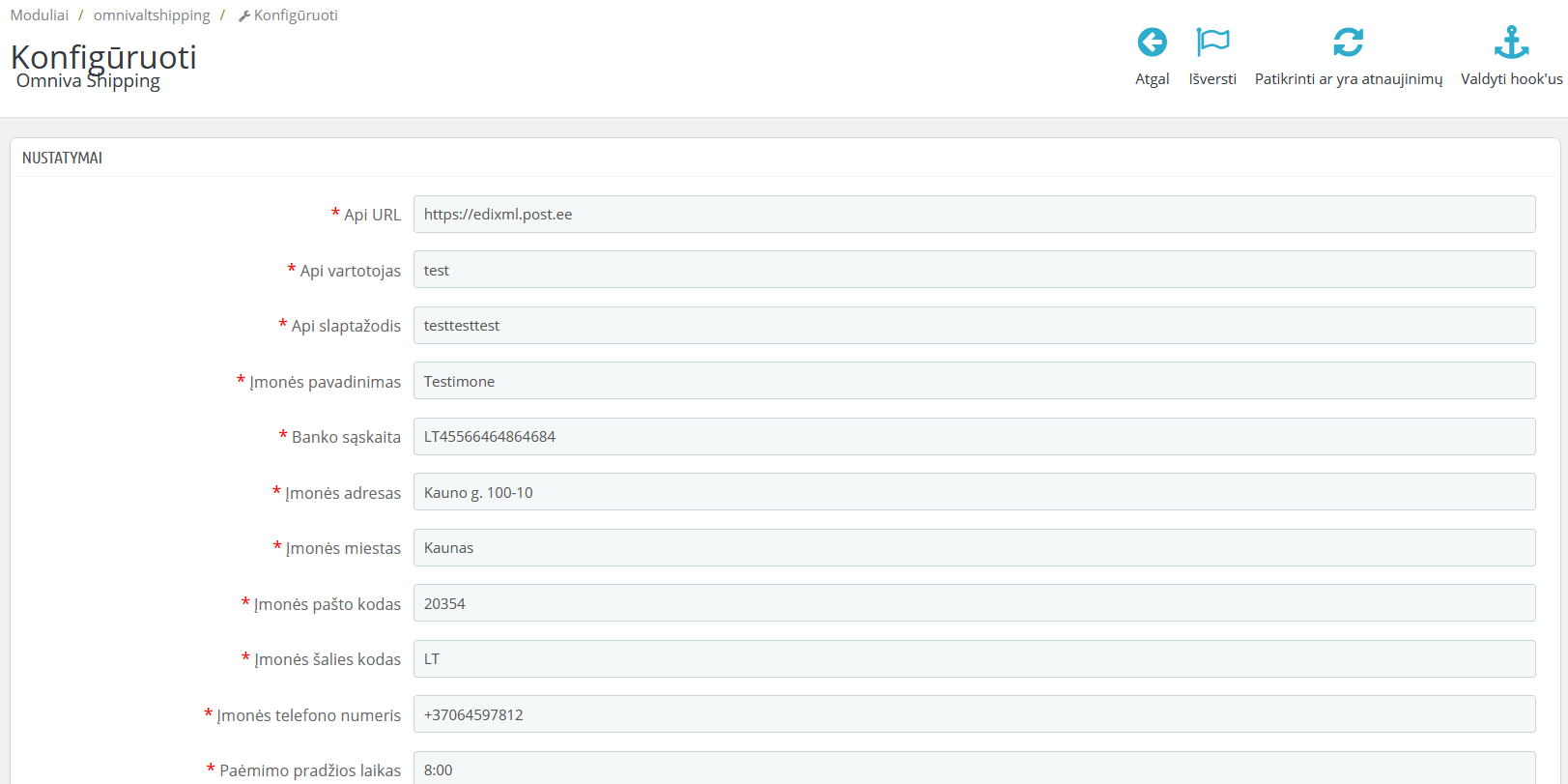This screenshot has width=1568, height=784.
Task: Click the Api slaptažodis label
Action: pos(346,326)
